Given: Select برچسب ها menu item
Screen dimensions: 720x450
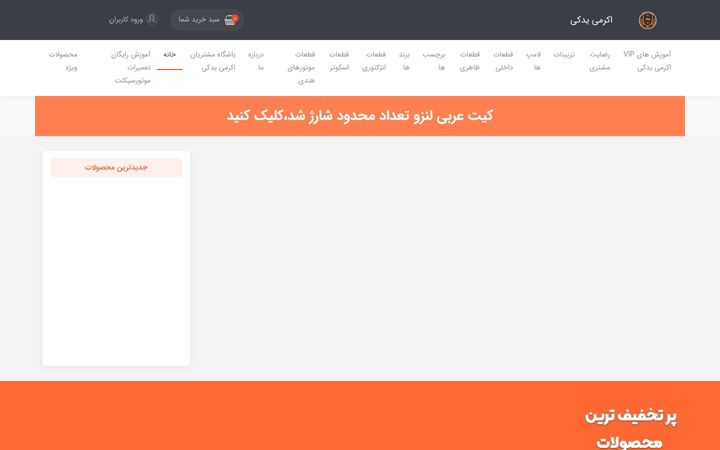Looking at the screenshot, I should click(433, 61).
